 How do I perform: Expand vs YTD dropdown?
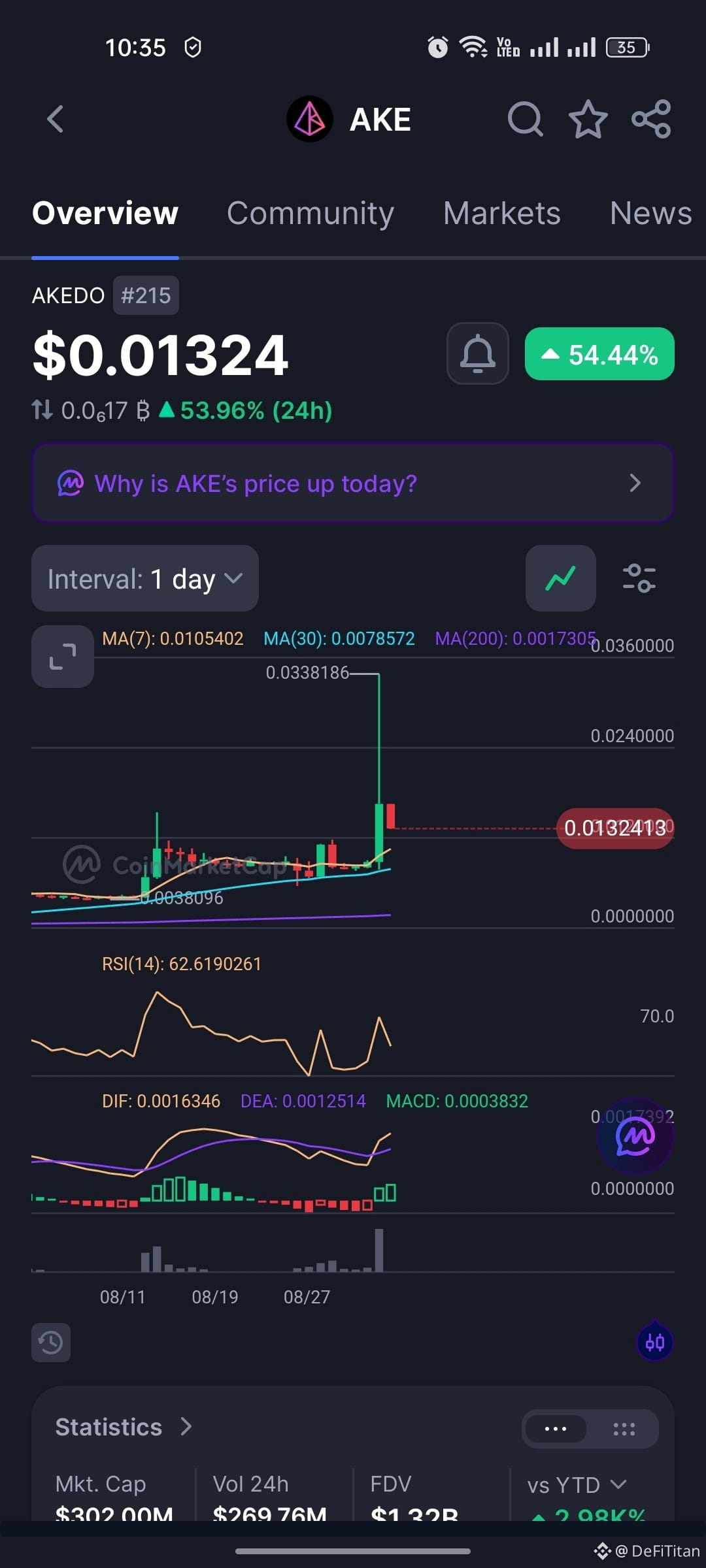tap(577, 1485)
